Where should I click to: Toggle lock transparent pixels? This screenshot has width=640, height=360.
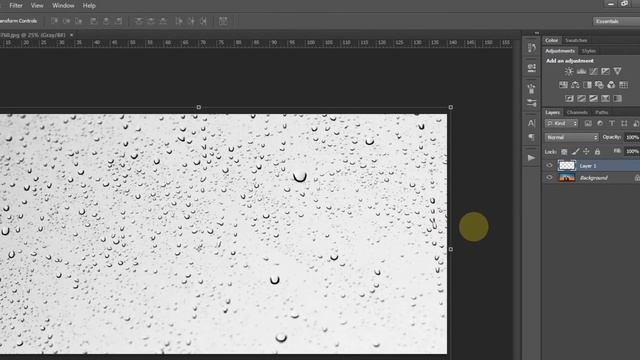coord(564,152)
